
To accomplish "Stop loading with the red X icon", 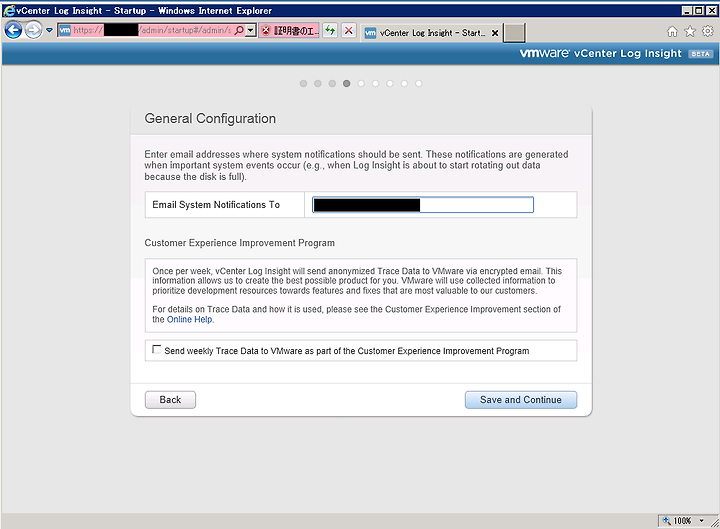I will [x=349, y=31].
